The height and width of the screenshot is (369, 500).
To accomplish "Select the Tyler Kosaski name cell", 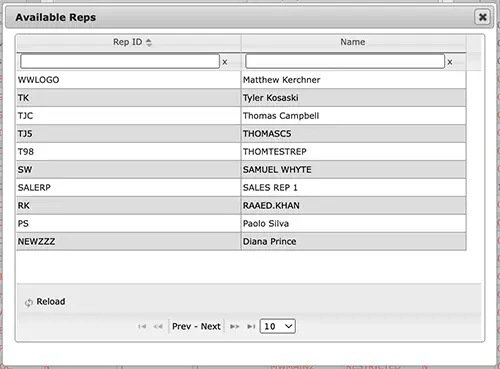I will (354, 98).
